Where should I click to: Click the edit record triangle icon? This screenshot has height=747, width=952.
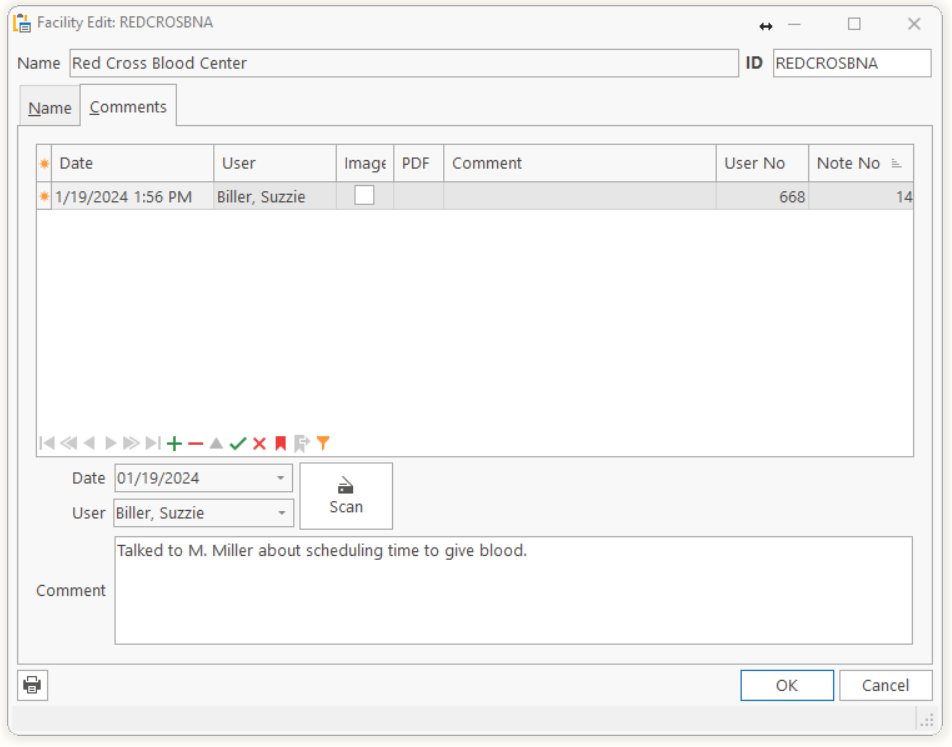coord(216,443)
